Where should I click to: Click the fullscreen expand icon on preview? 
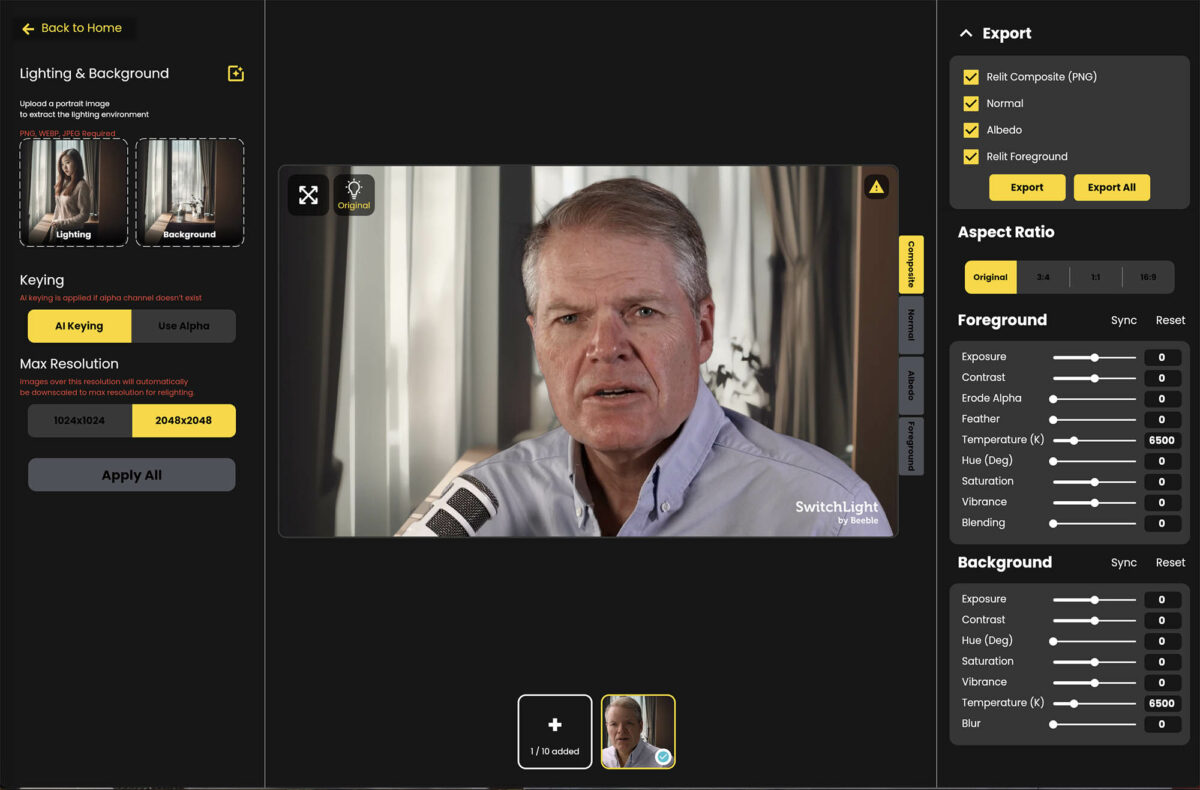[x=308, y=195]
